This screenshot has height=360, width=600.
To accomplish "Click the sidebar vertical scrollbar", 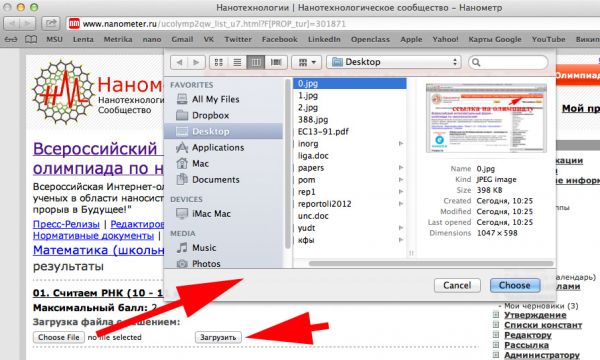I will [288, 165].
